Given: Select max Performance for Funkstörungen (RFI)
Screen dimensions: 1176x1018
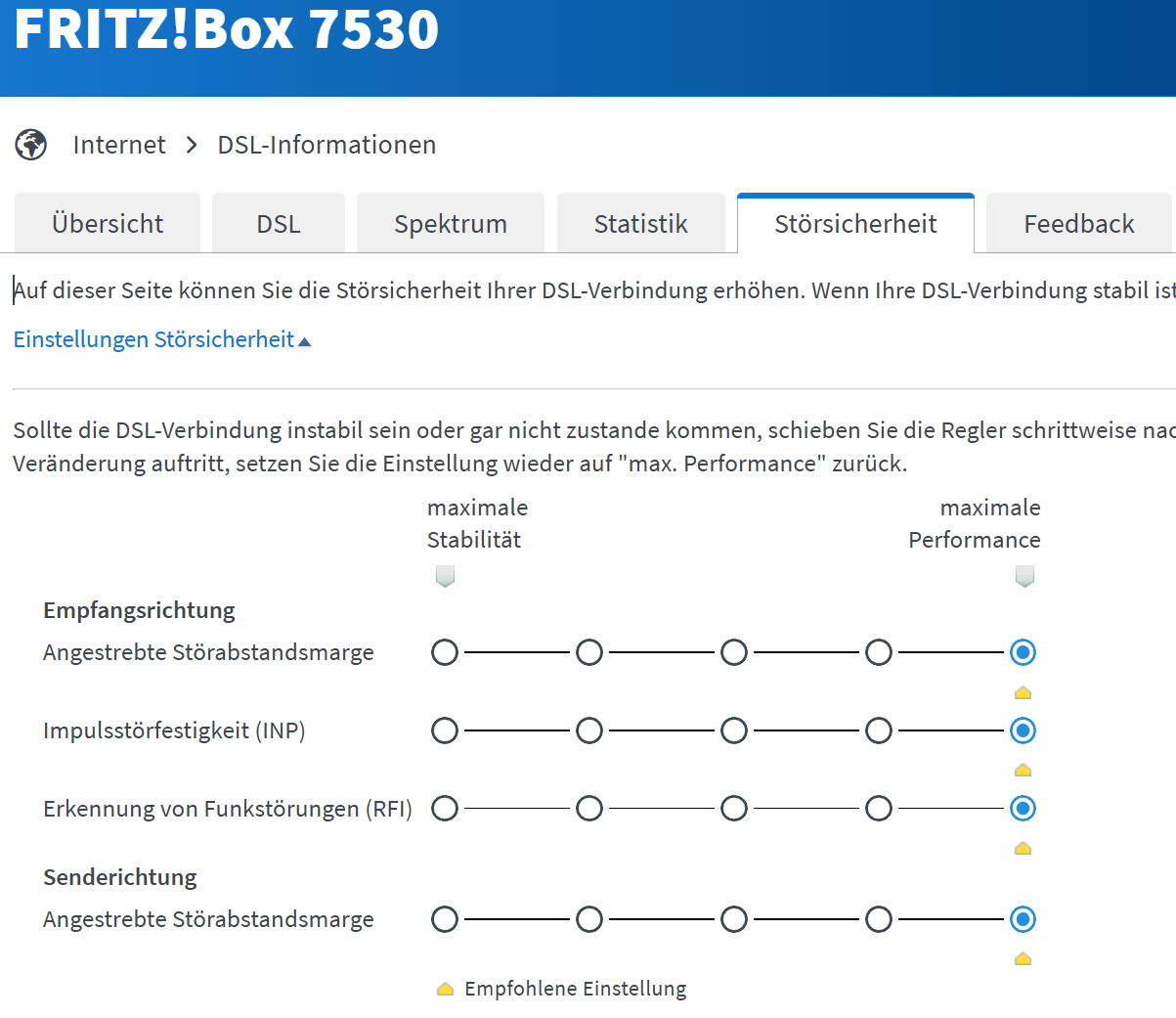Looking at the screenshot, I should pos(1024,809).
